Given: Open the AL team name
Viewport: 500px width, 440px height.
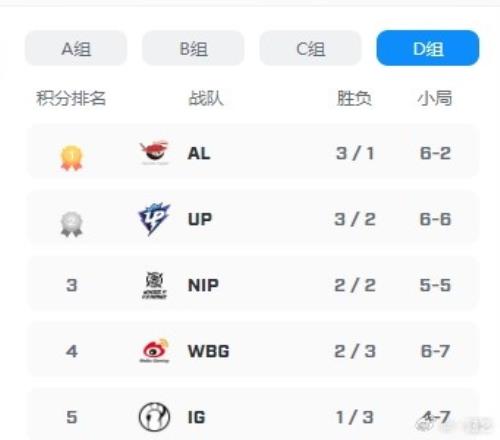Looking at the screenshot, I should 199,153.
